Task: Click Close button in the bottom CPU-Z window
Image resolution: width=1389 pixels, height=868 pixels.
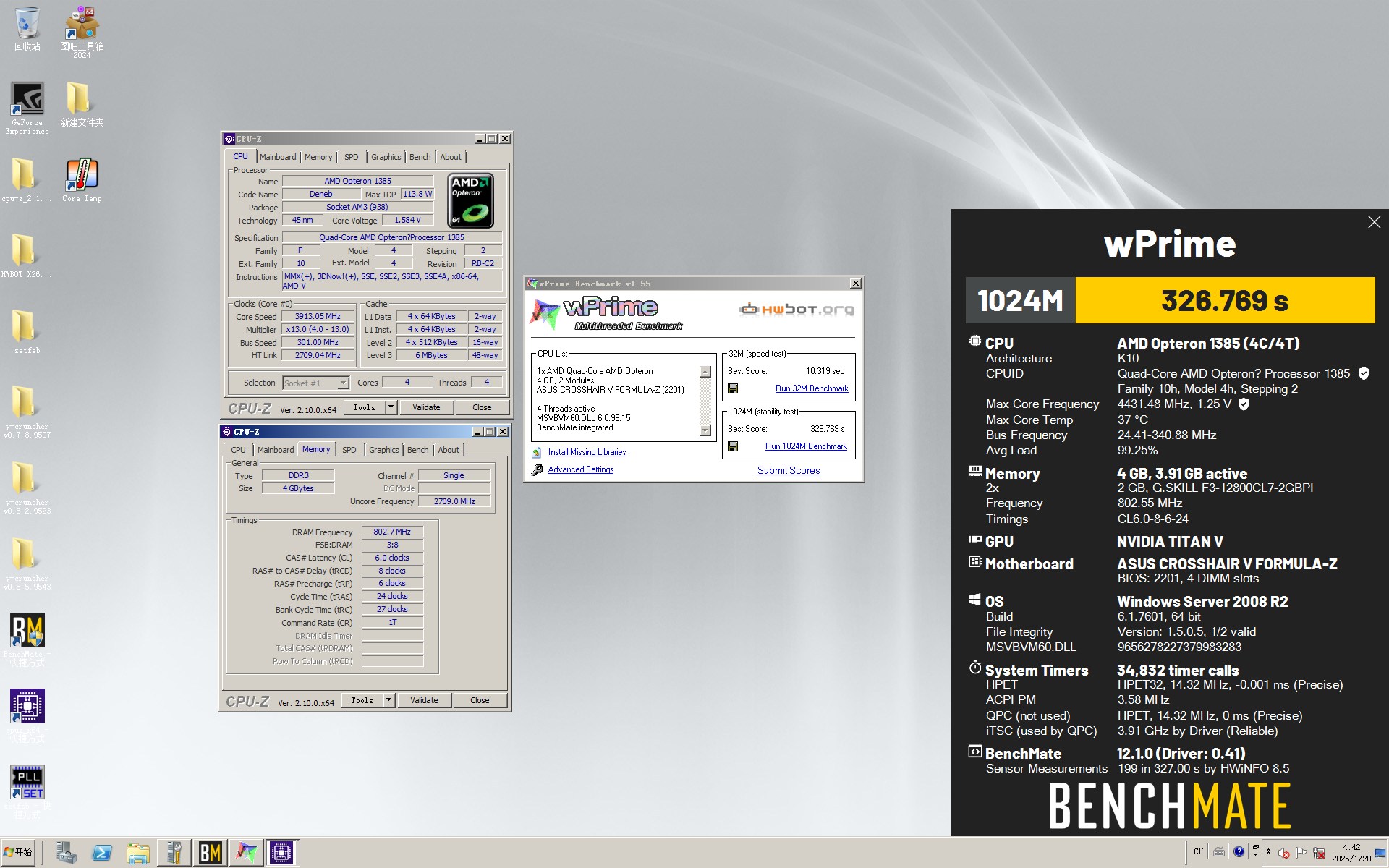Action: pos(480,700)
